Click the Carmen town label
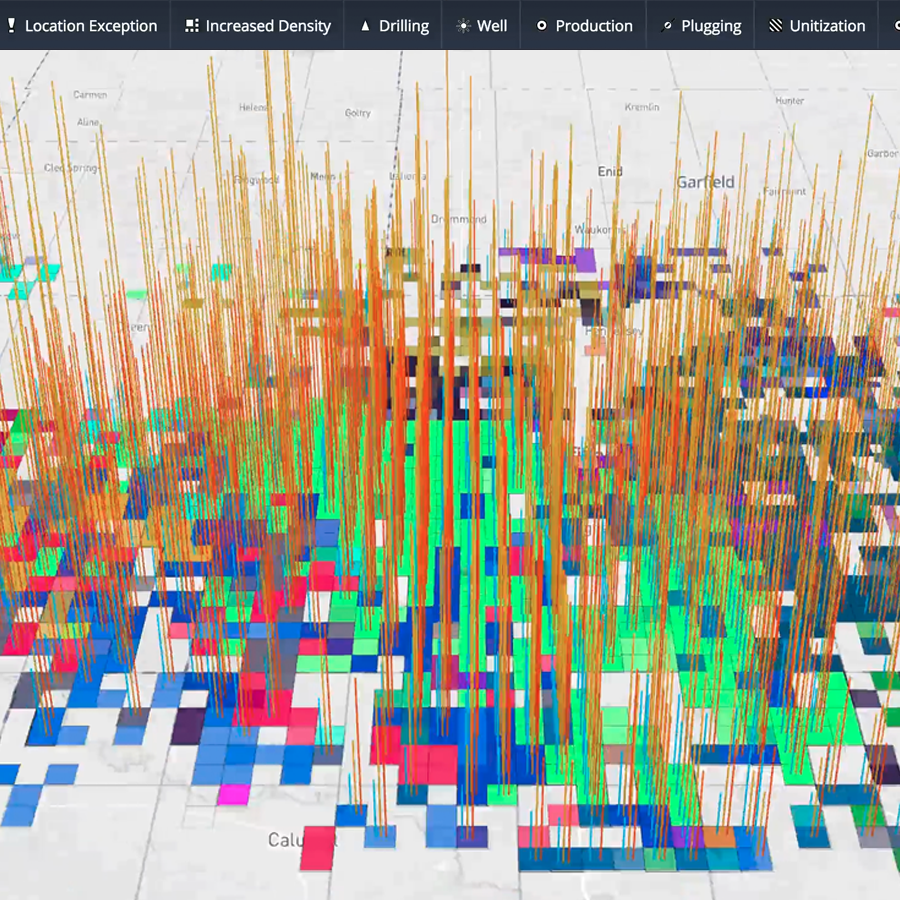The height and width of the screenshot is (900, 900). coord(90,95)
